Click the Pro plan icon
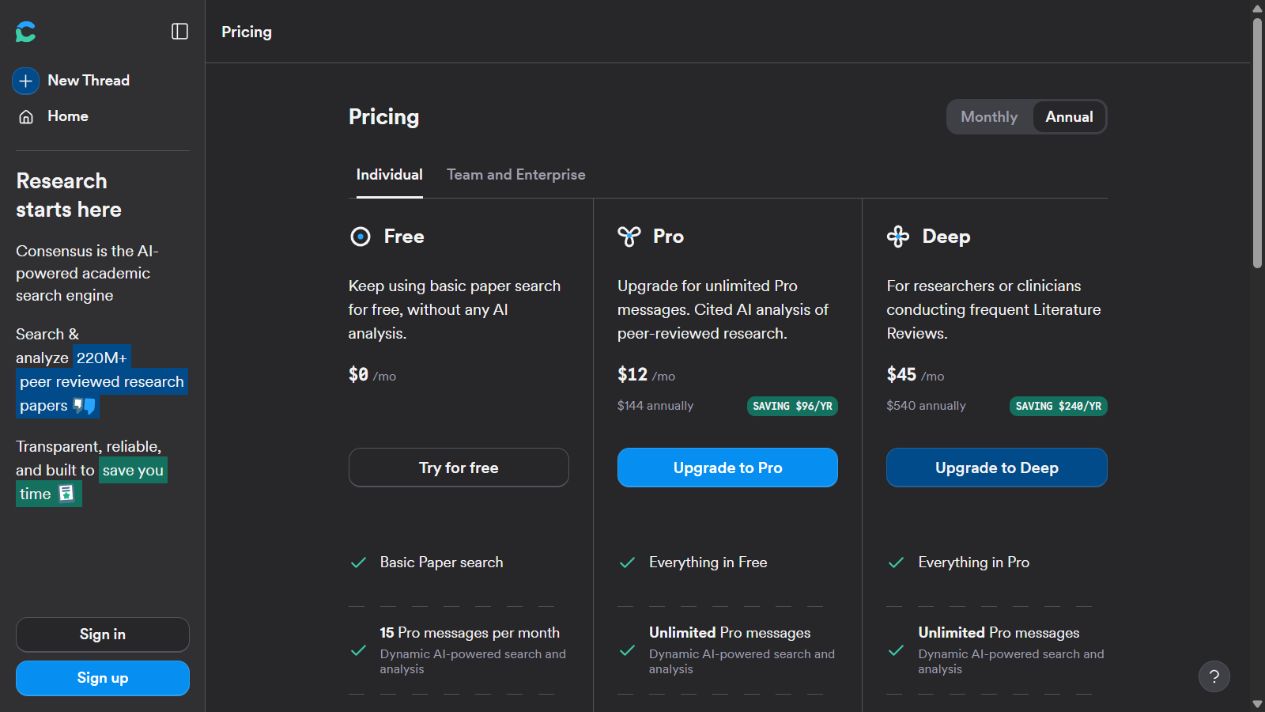The image size is (1265, 712). [x=629, y=237]
